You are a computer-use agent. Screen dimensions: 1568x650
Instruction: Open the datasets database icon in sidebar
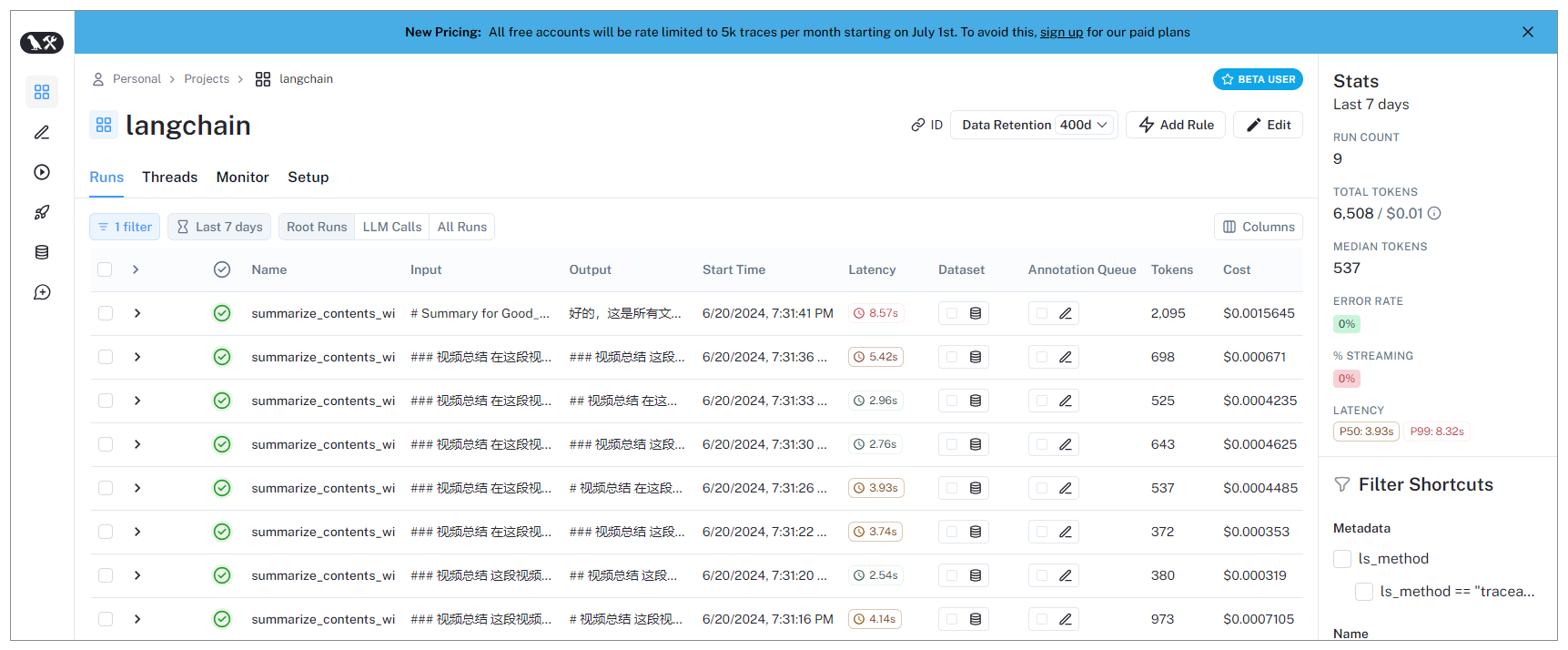point(42,252)
